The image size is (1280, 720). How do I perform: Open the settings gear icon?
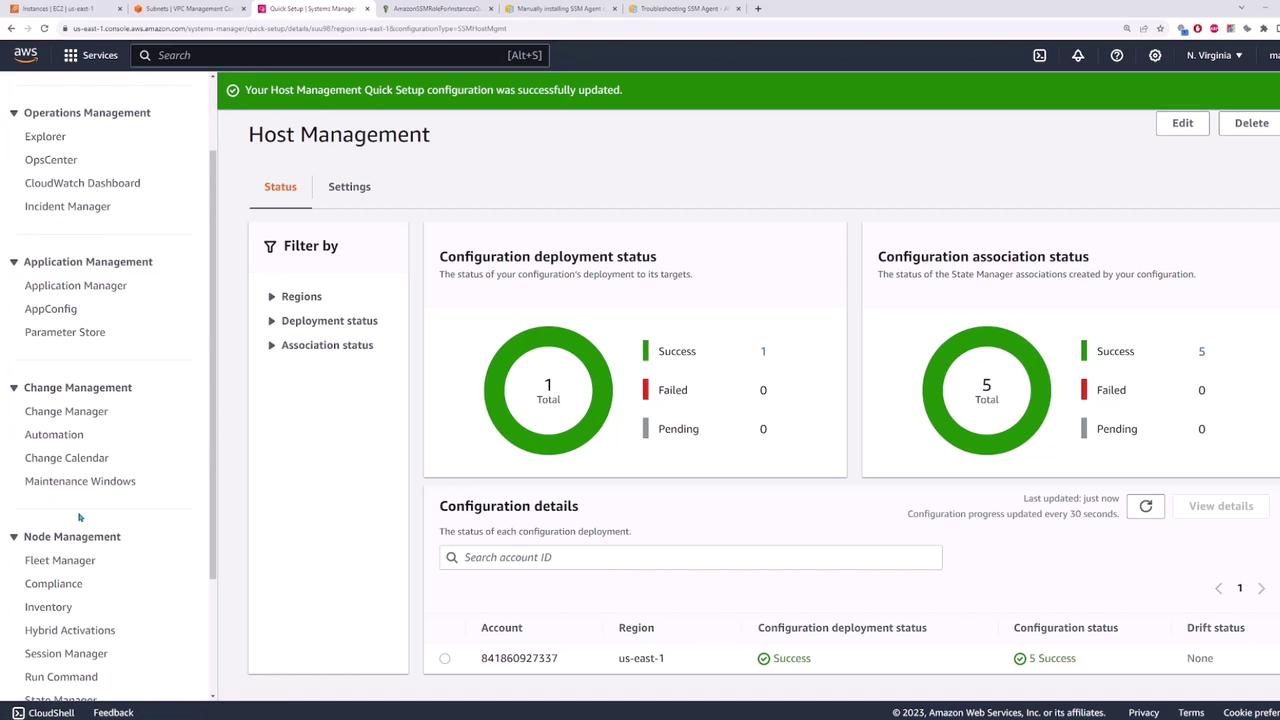(1155, 55)
